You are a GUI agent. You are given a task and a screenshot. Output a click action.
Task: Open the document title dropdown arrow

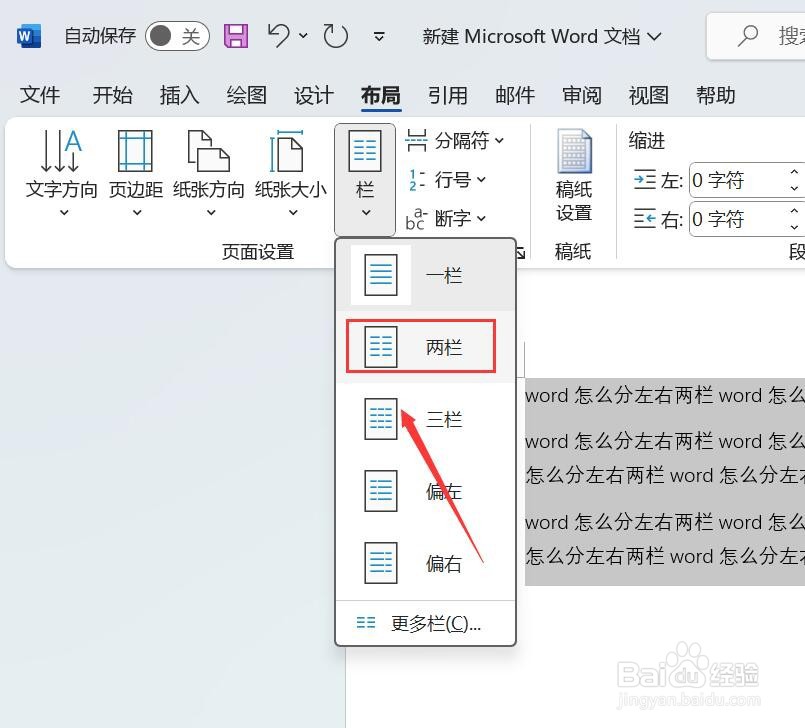pos(656,36)
